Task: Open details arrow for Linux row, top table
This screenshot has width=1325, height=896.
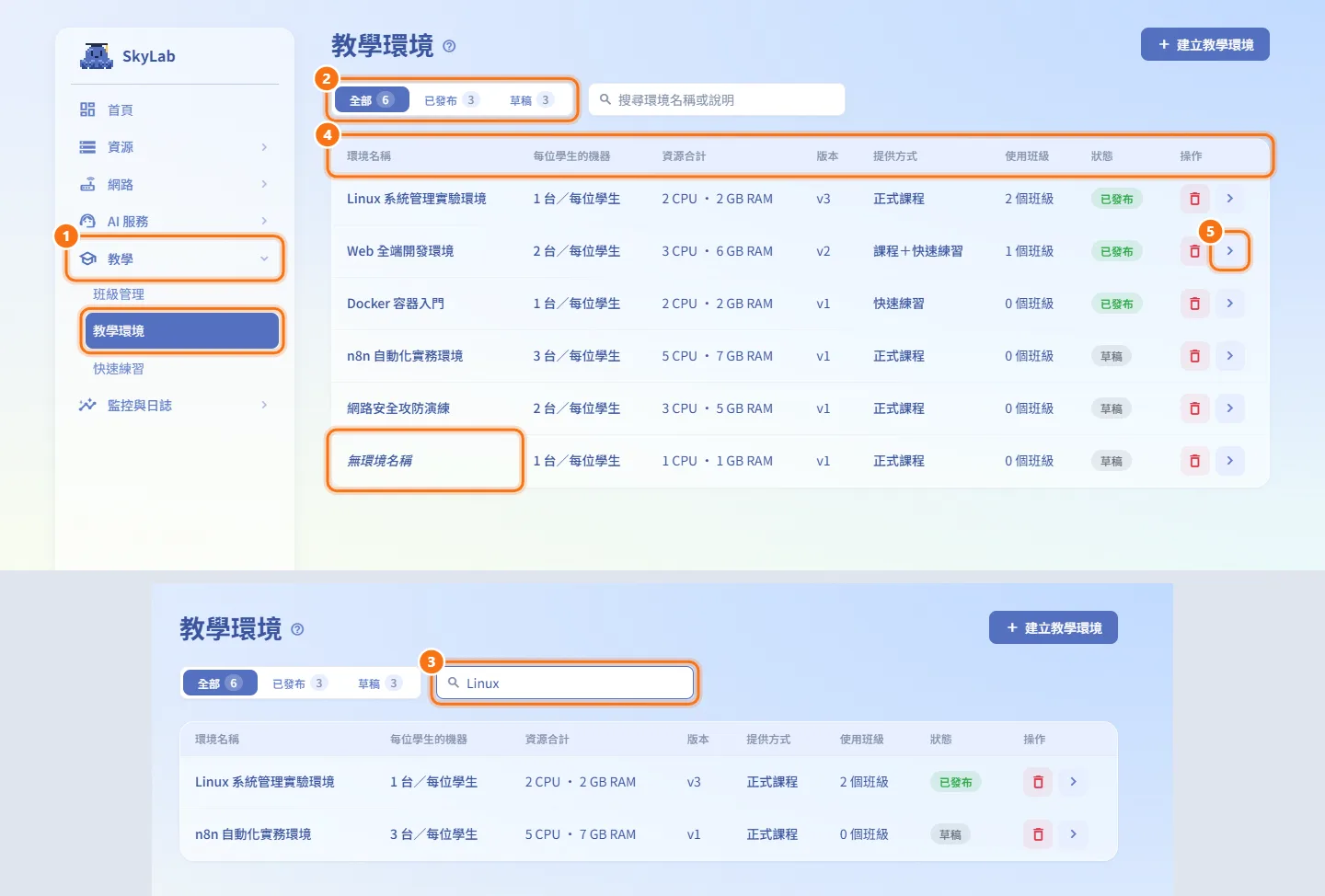Action: [1230, 199]
